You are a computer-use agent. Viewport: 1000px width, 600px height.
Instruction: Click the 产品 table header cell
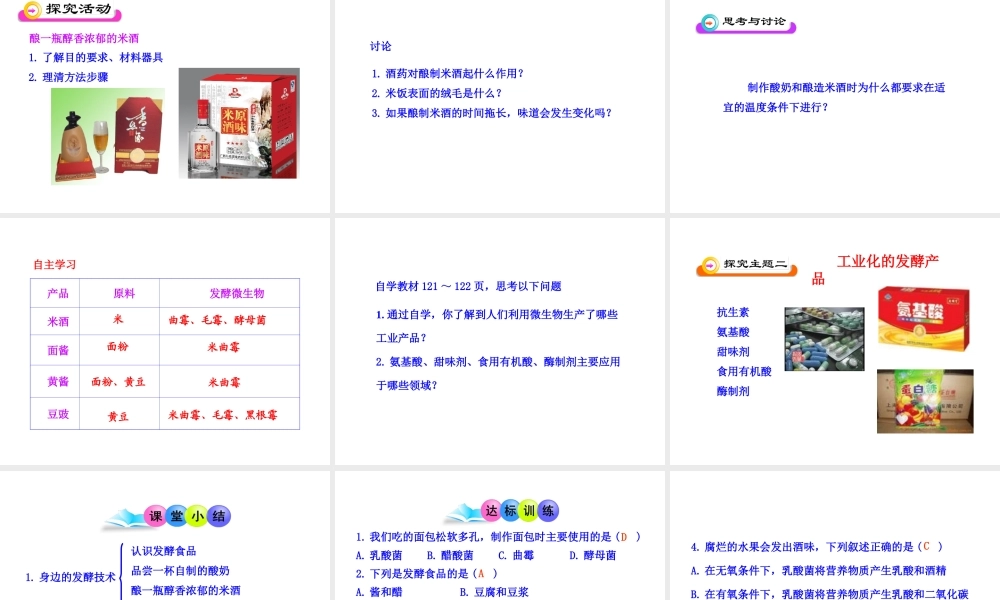click(57, 293)
